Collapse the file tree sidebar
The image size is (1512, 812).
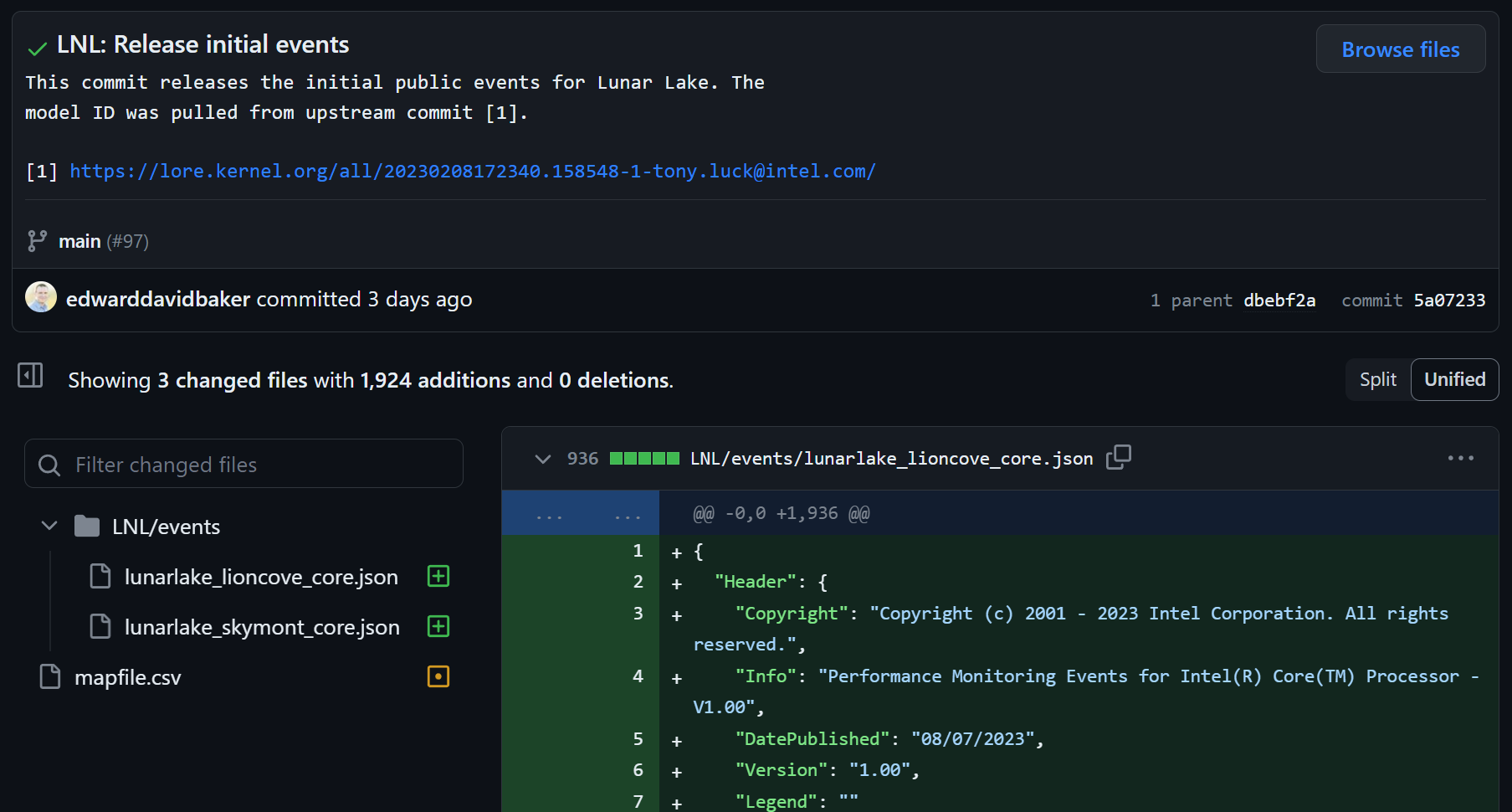(x=30, y=376)
